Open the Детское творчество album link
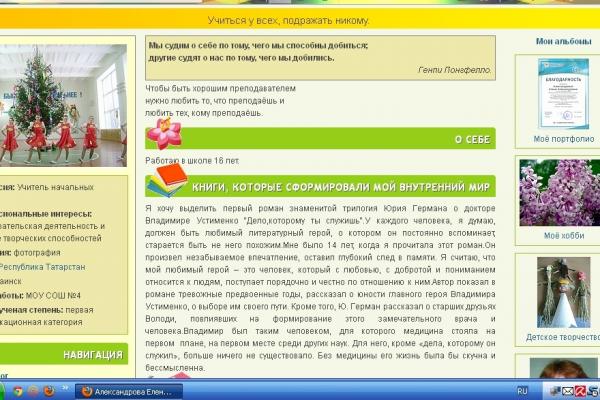The height and width of the screenshot is (400, 600). pos(563,337)
